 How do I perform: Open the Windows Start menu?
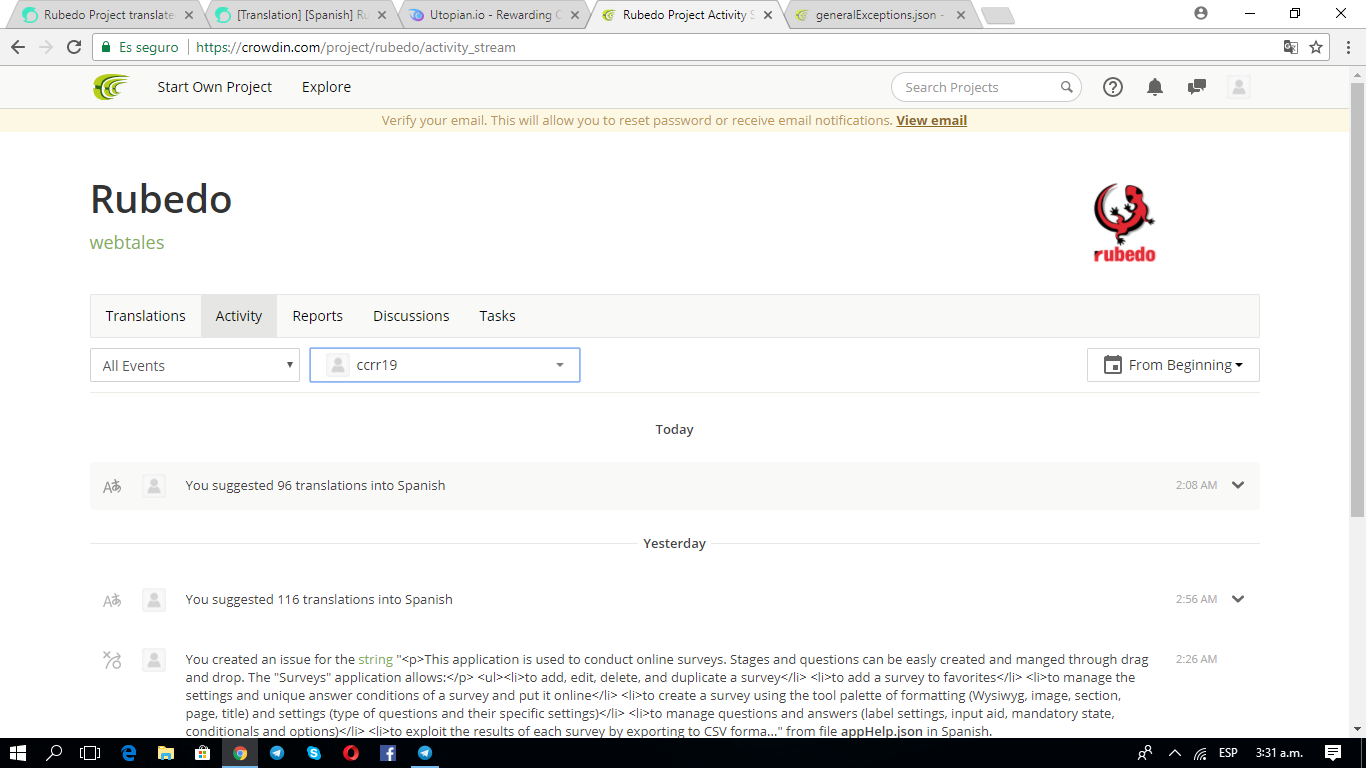click(18, 753)
